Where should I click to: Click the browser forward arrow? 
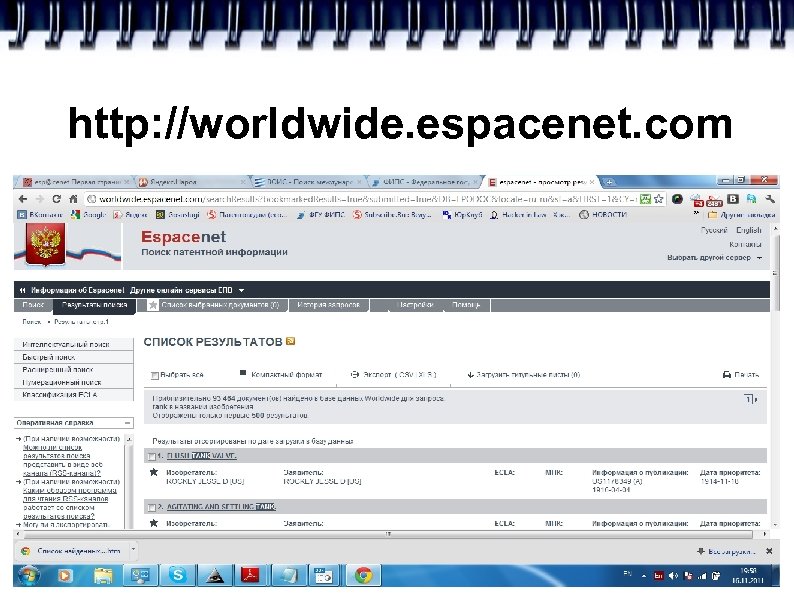point(39,199)
